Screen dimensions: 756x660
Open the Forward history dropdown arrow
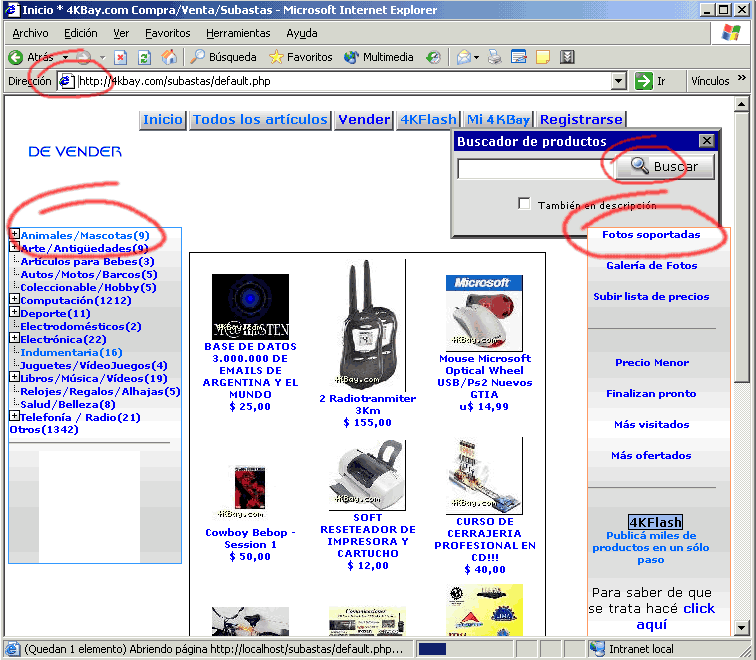pyautogui.click(x=102, y=57)
